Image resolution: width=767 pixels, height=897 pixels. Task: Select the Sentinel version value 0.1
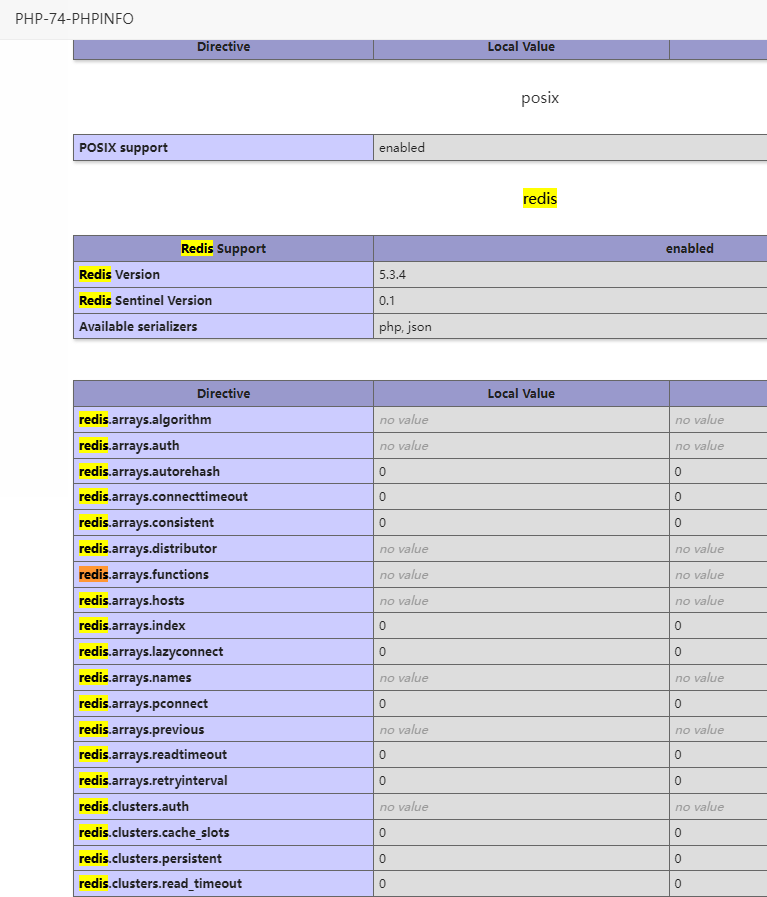(387, 300)
